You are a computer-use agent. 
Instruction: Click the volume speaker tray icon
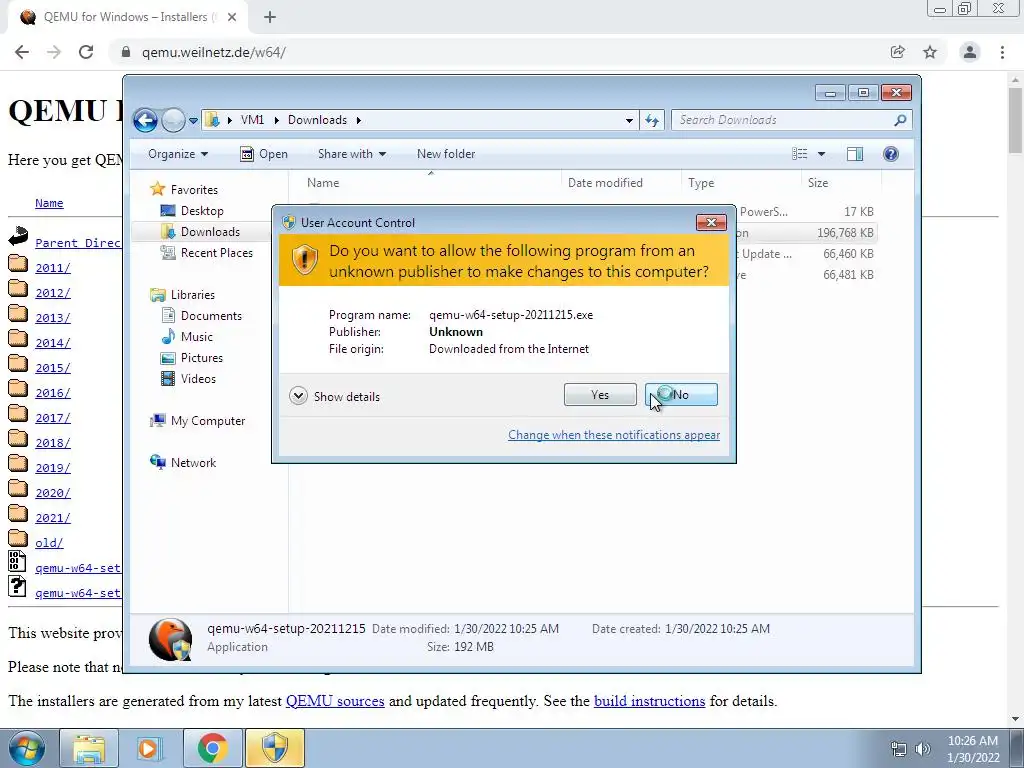click(923, 749)
